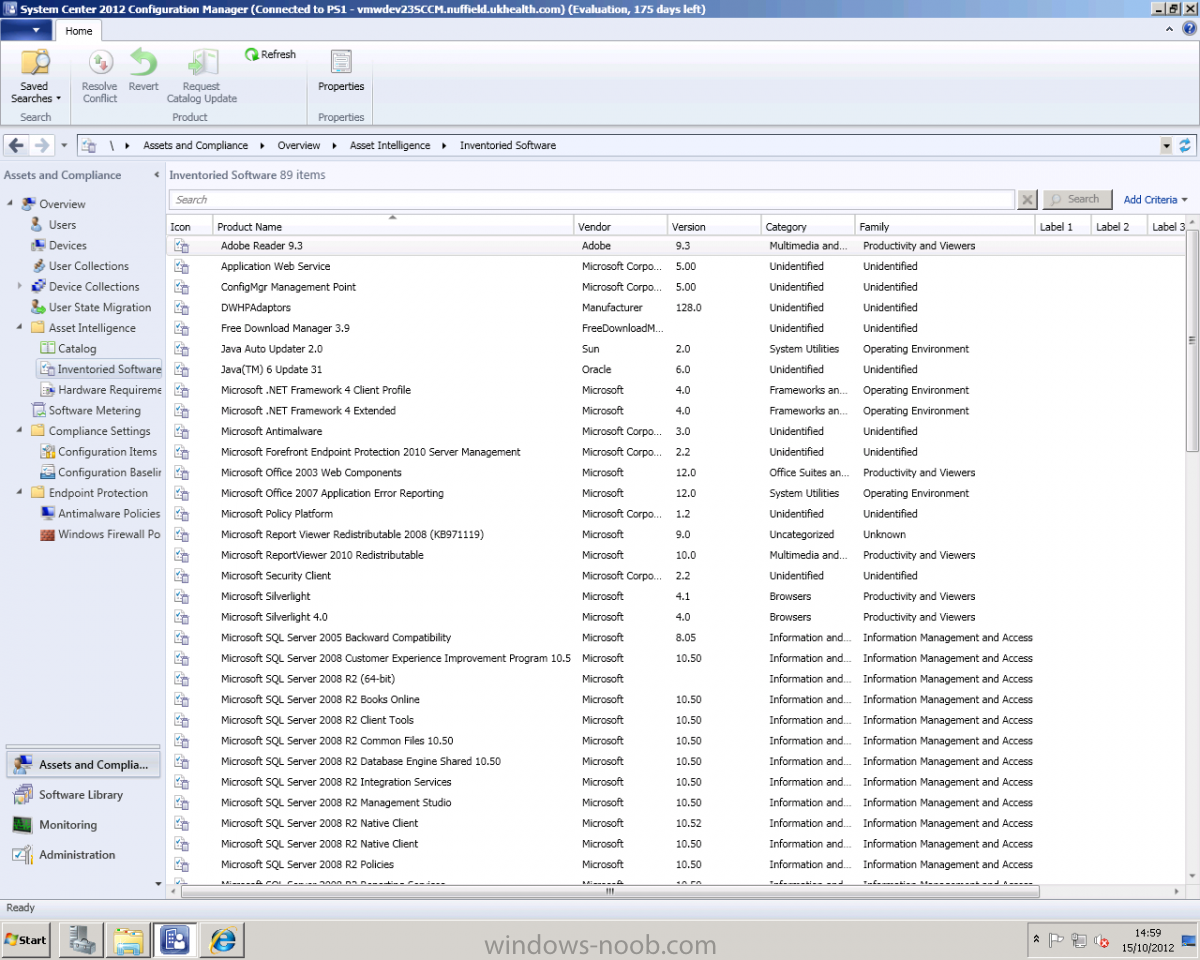Open the Properties ribbon button
Viewport: 1200px width, 960px height.
coord(341,70)
